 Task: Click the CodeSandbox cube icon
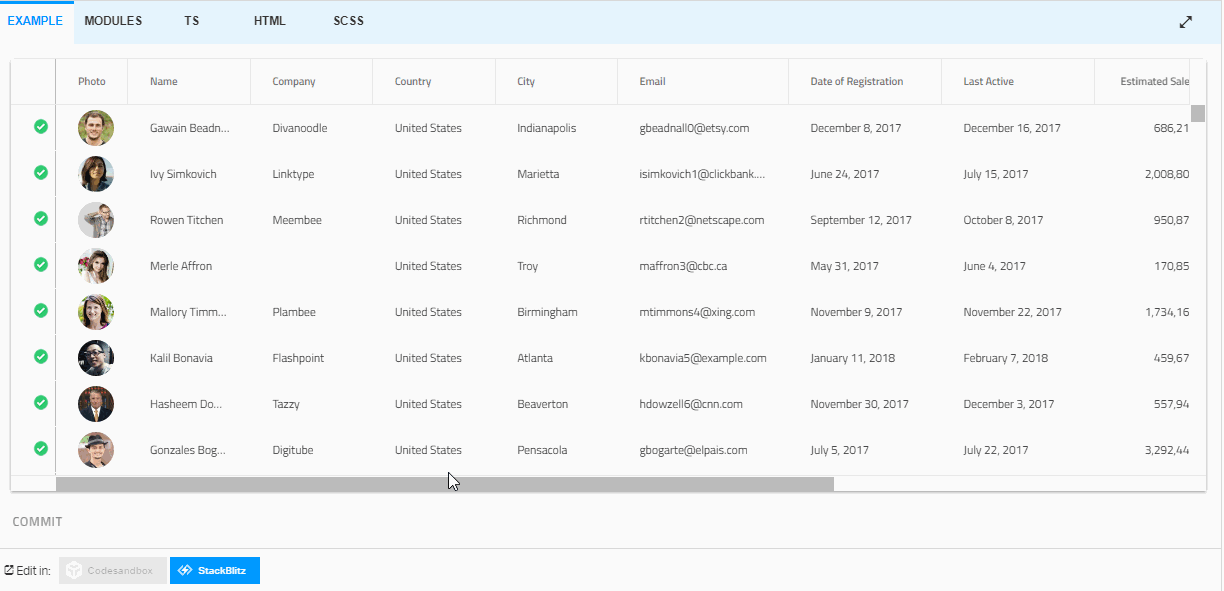pyautogui.click(x=73, y=570)
